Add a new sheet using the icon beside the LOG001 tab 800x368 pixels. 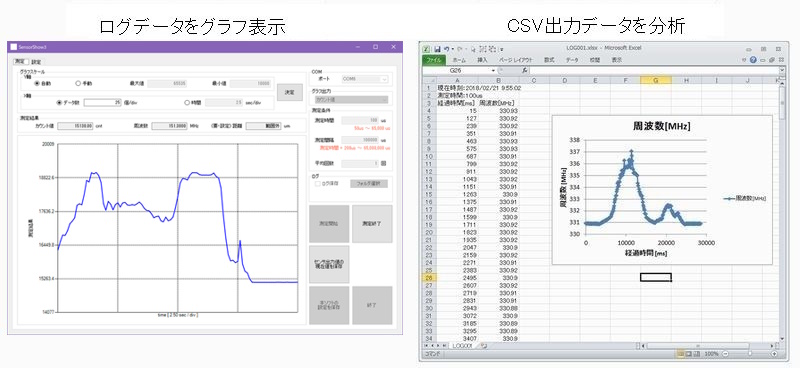click(484, 346)
